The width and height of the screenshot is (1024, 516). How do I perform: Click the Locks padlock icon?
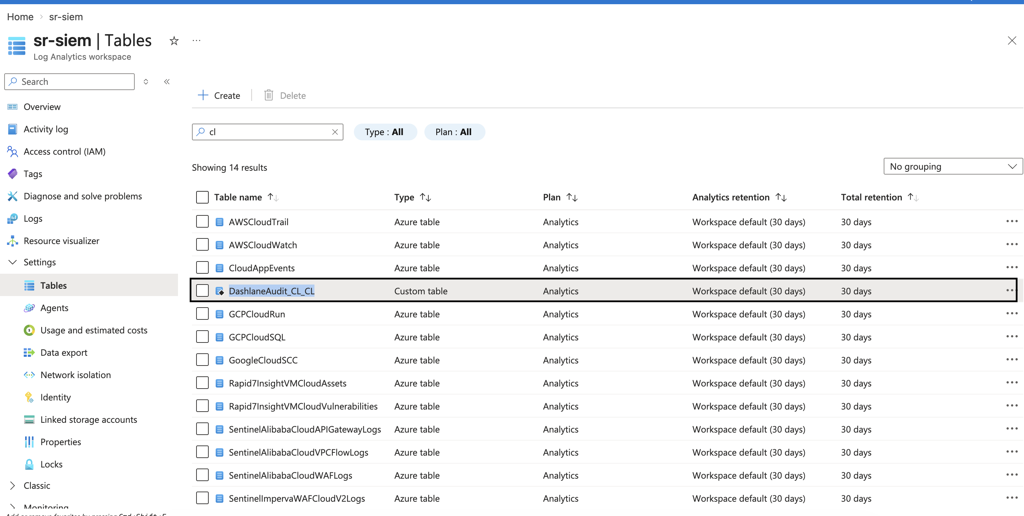[x=29, y=464]
